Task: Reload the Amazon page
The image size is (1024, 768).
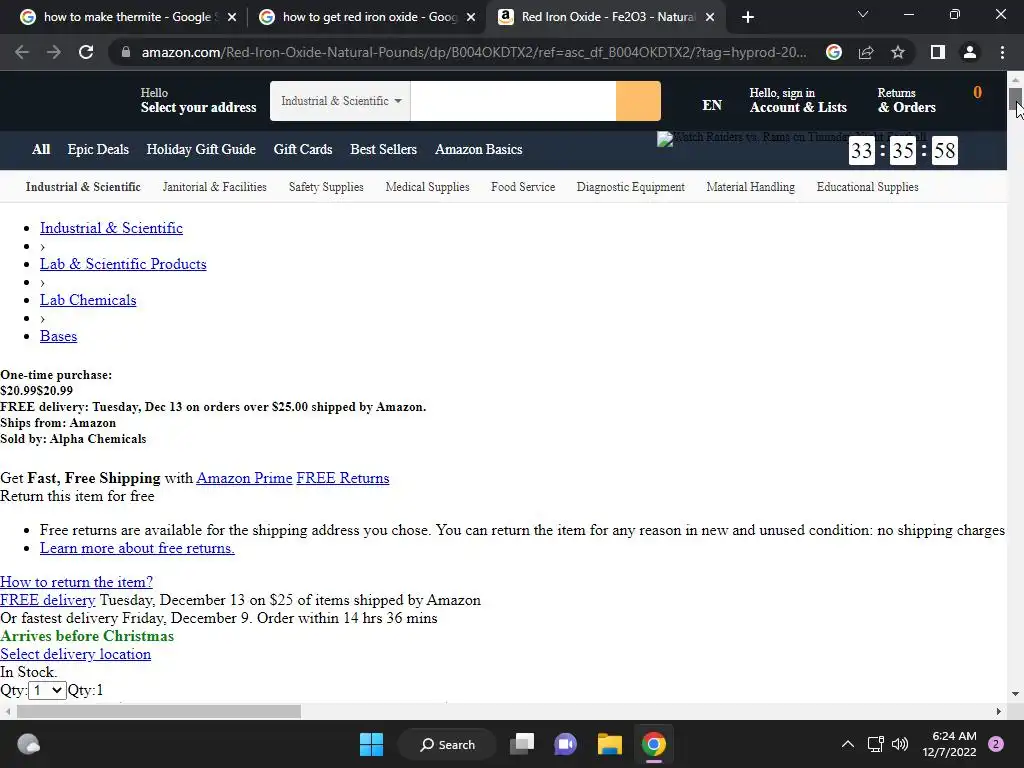Action: pos(86,52)
